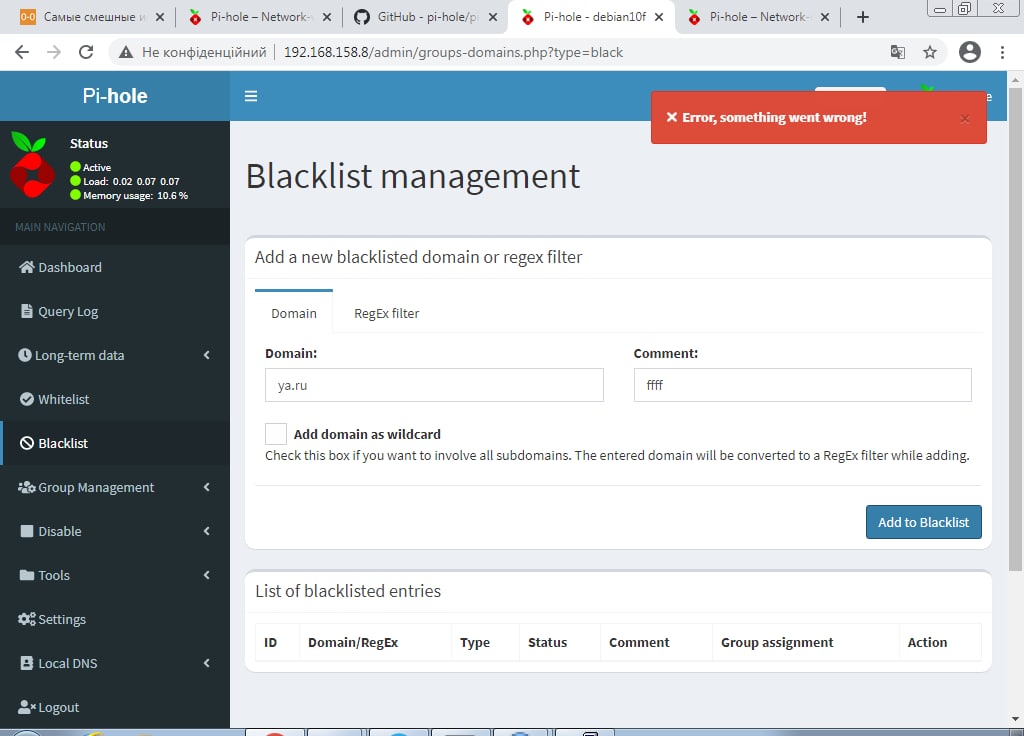Click in the Domain input field
The image size is (1024, 736).
pos(434,385)
